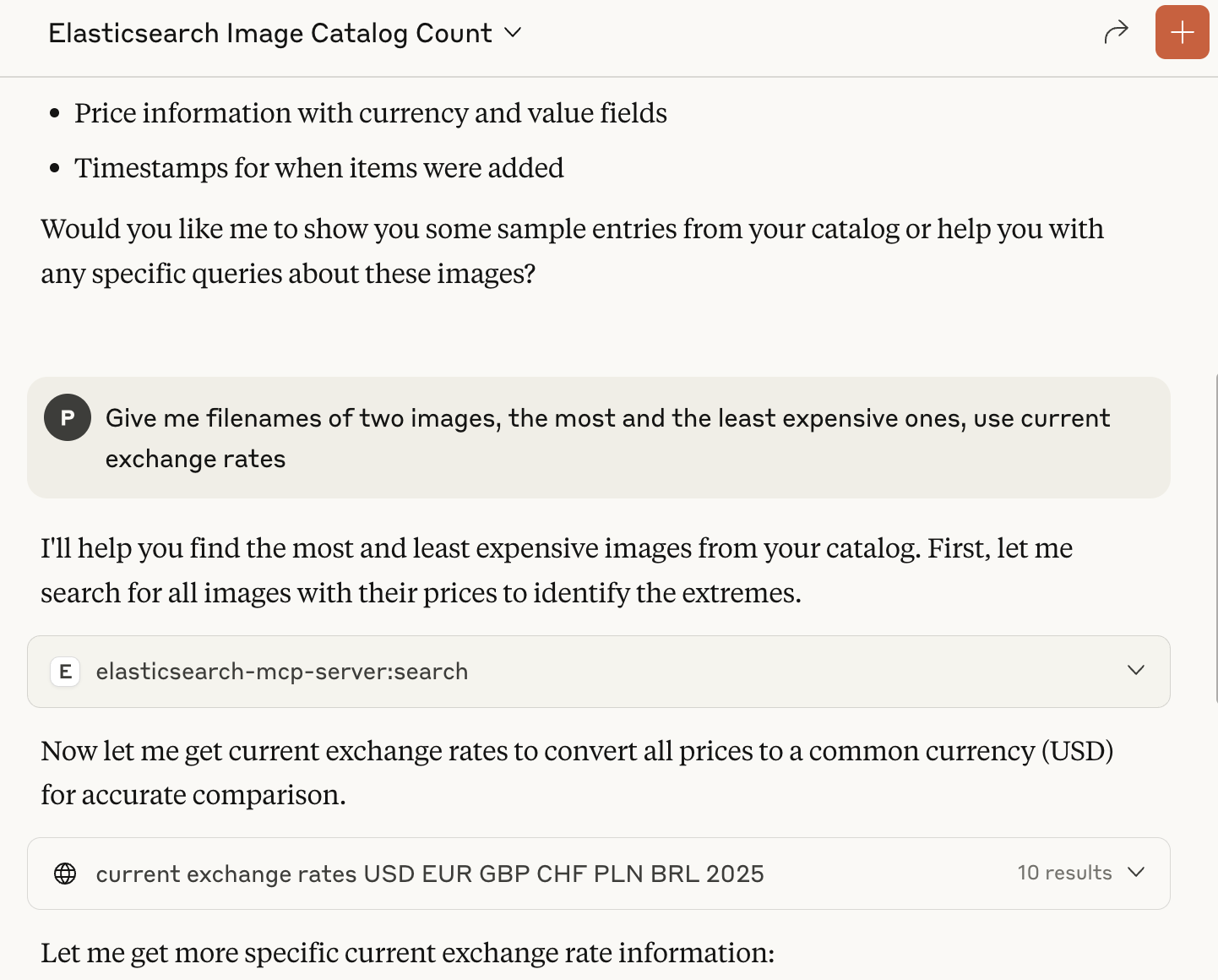Click the Elasticsearch Image Catalog Count title
Viewport: 1218px width, 980px height.
click(x=270, y=33)
